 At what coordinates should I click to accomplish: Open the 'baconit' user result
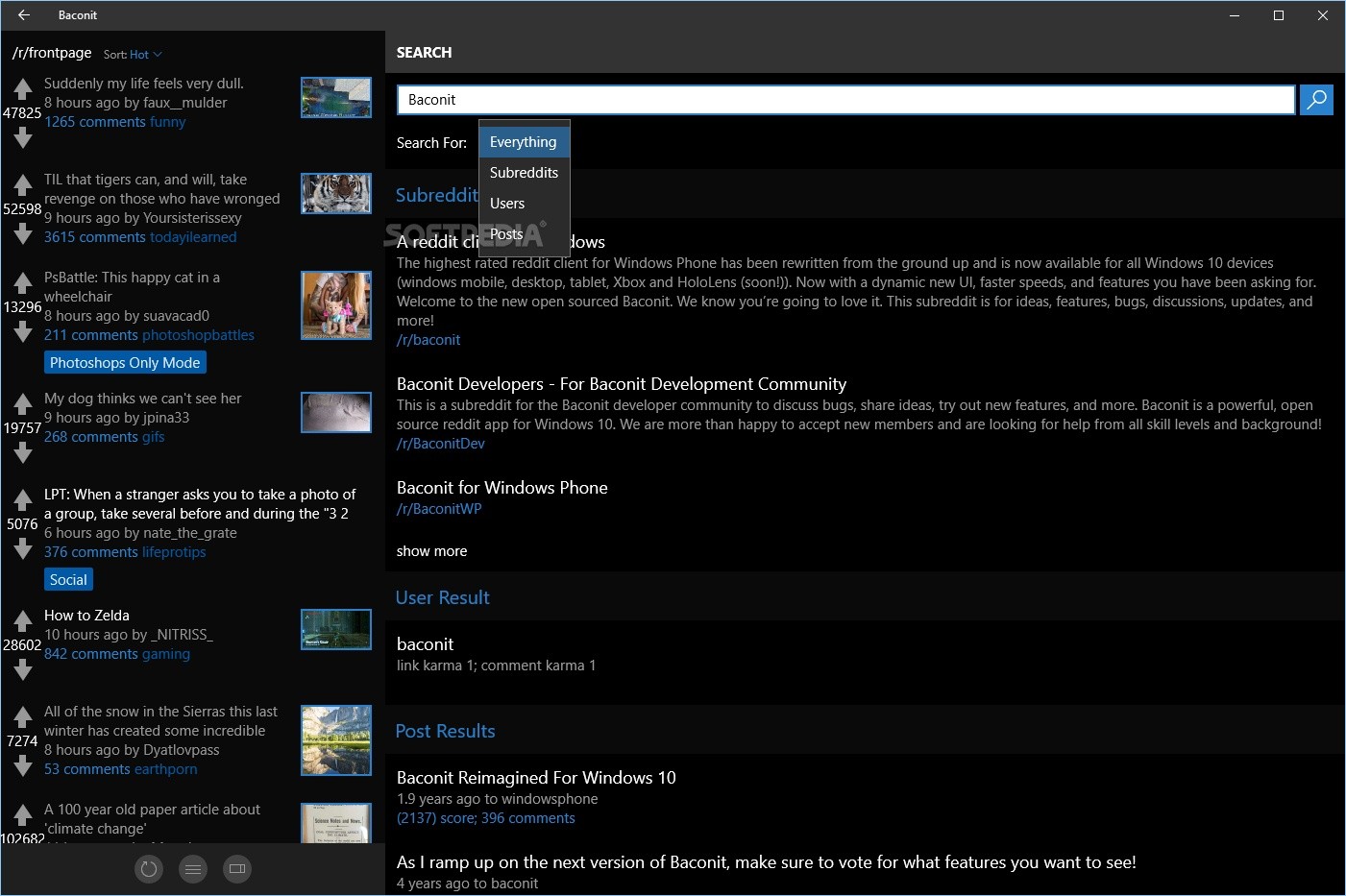pos(425,644)
